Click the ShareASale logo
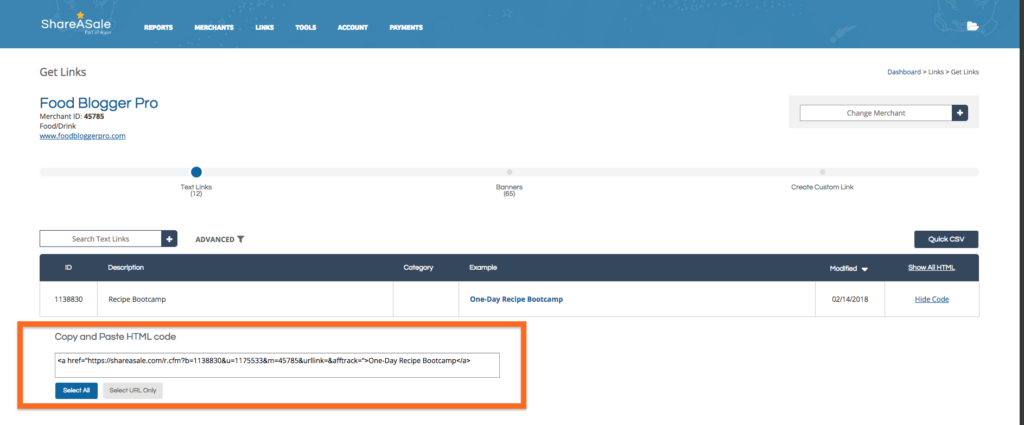 click(x=76, y=25)
